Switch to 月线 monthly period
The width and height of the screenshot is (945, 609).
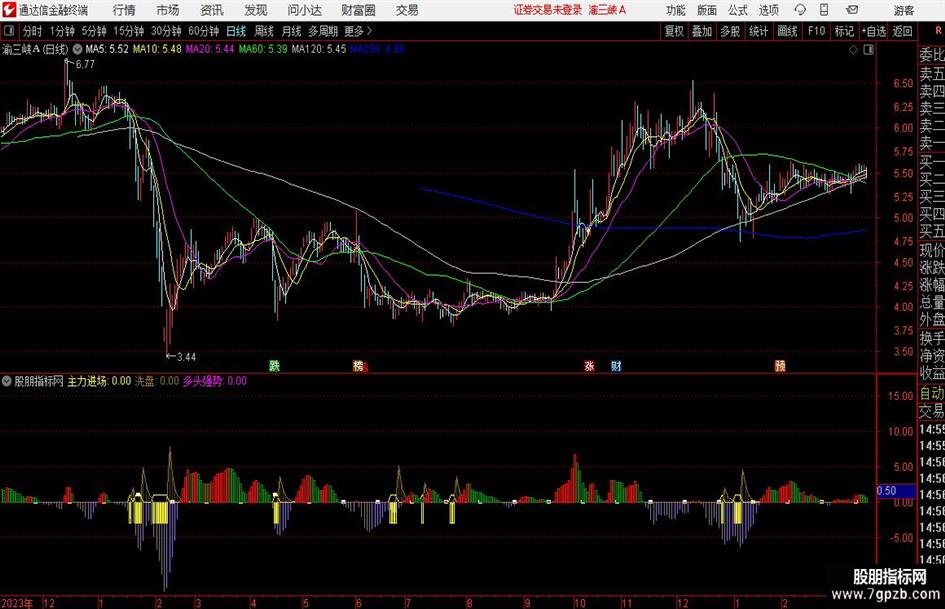tap(291, 31)
